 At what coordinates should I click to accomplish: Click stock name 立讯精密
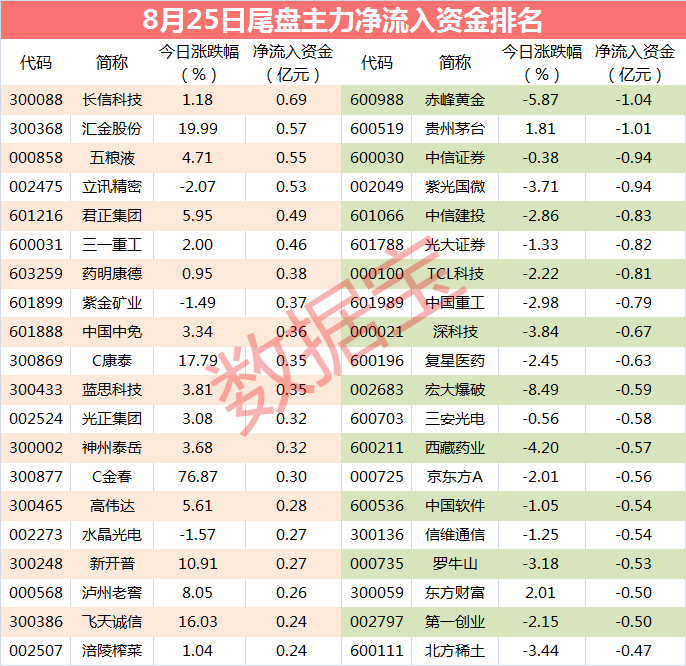coord(112,187)
